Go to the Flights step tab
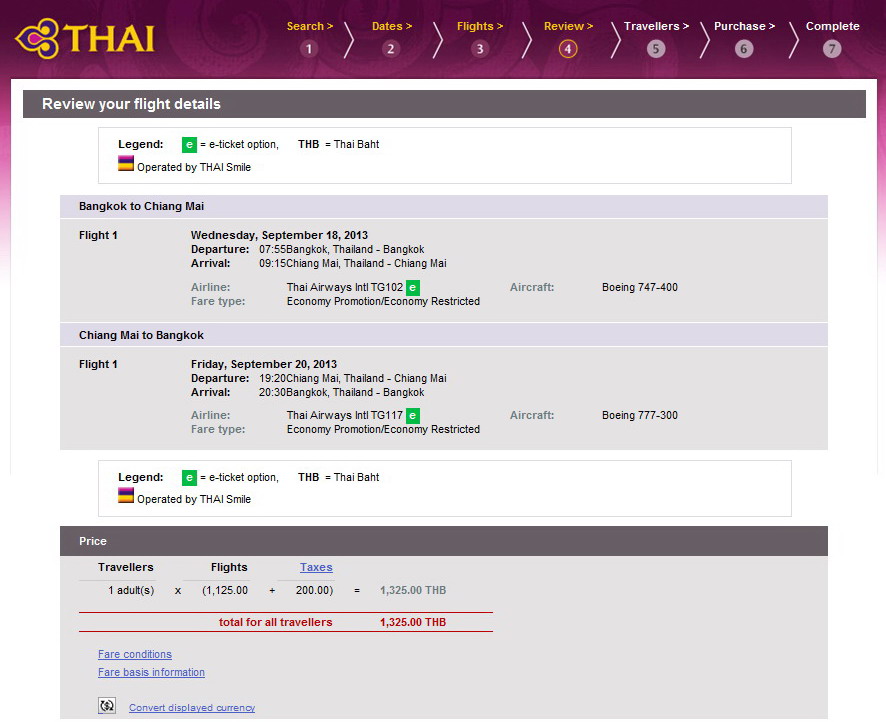Viewport: 886px width, 722px height. coord(480,26)
